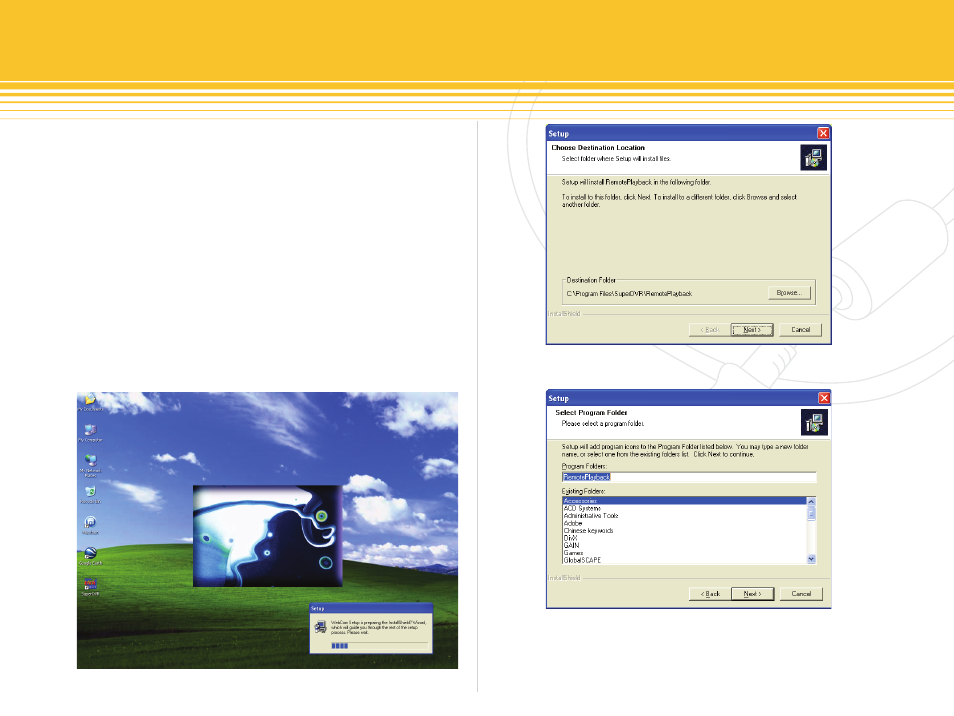
Task: Click the destination path C:\Program Files\SuperDVR\RemotePlayback
Action: (629, 294)
